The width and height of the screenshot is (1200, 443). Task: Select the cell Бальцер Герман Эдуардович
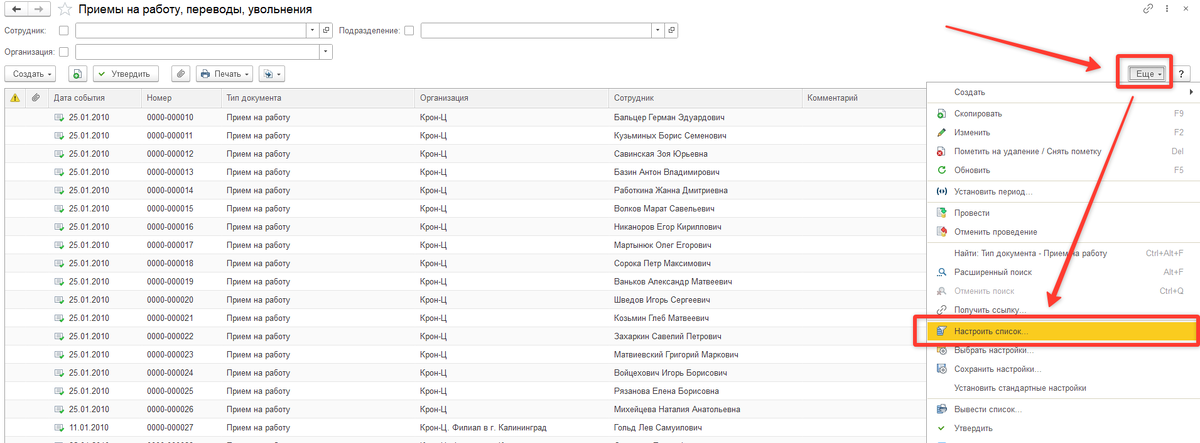[x=705, y=117]
